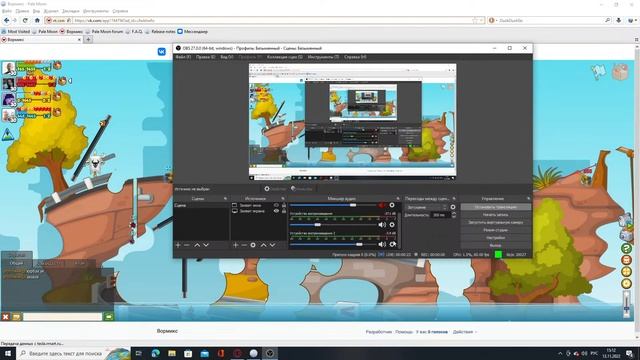Open the help question-mark icon in the game
The width and height of the screenshot is (640, 360).
point(626,248)
